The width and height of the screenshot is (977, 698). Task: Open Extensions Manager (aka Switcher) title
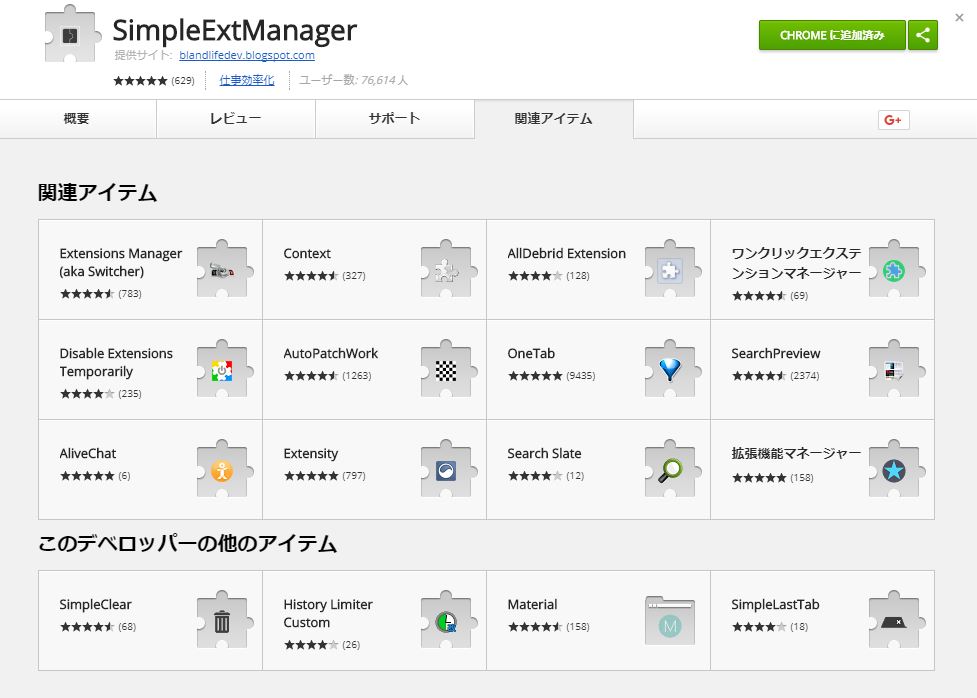coord(120,262)
